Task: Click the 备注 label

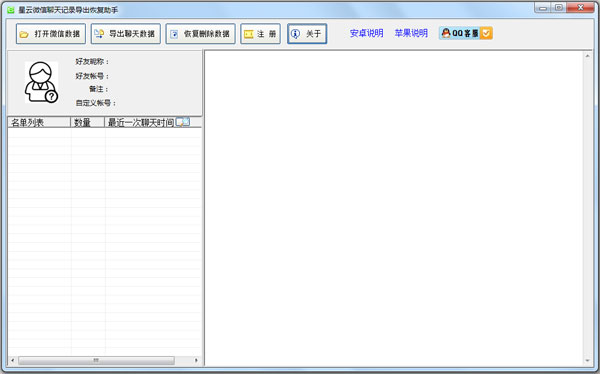Action: pyautogui.click(x=99, y=89)
